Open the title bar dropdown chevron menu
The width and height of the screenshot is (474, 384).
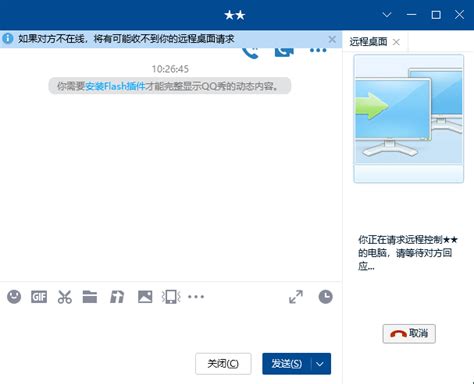pyautogui.click(x=387, y=15)
